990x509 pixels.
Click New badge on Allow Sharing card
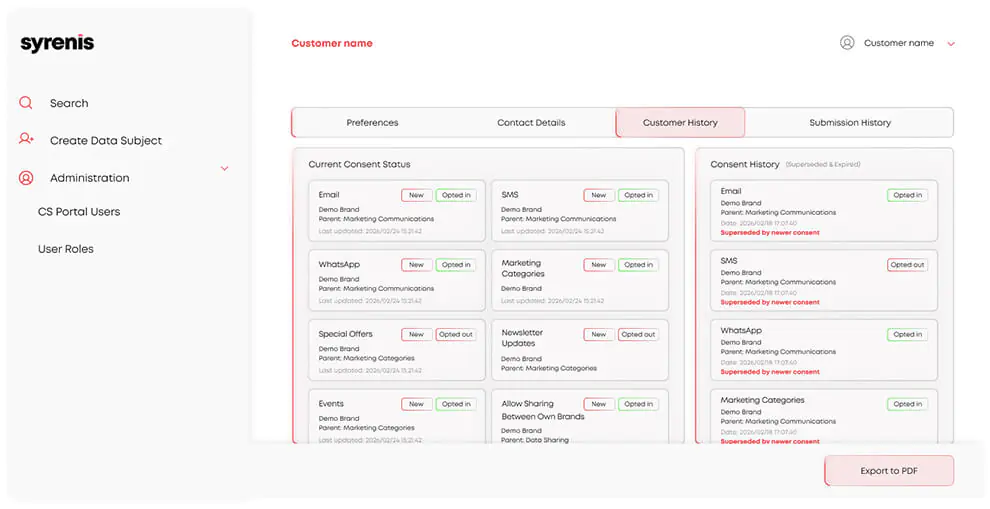[599, 404]
